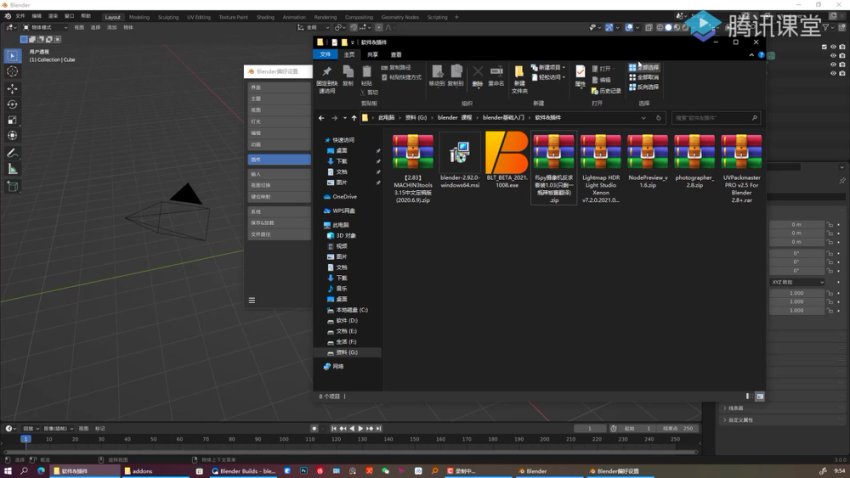Select the Rotate tool in left toolbar
This screenshot has width=850, height=478.
coord(12,104)
